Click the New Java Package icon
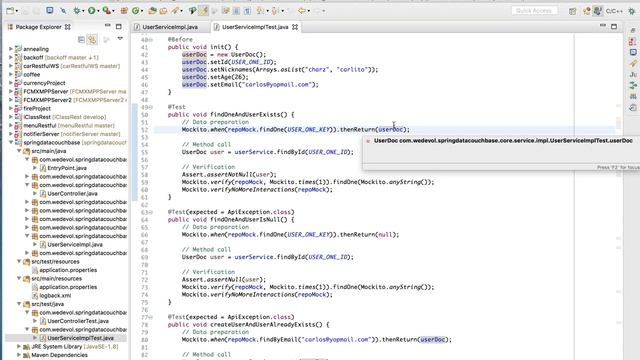 pos(124,11)
